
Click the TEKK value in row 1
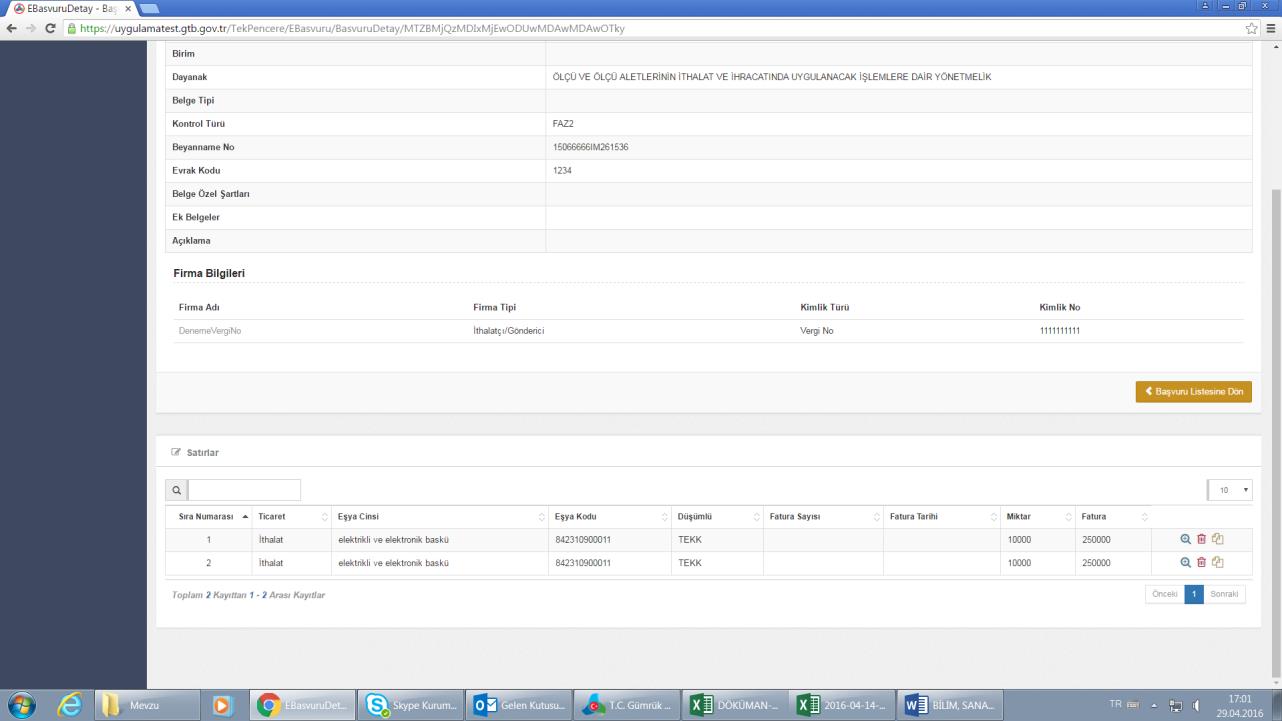click(690, 539)
